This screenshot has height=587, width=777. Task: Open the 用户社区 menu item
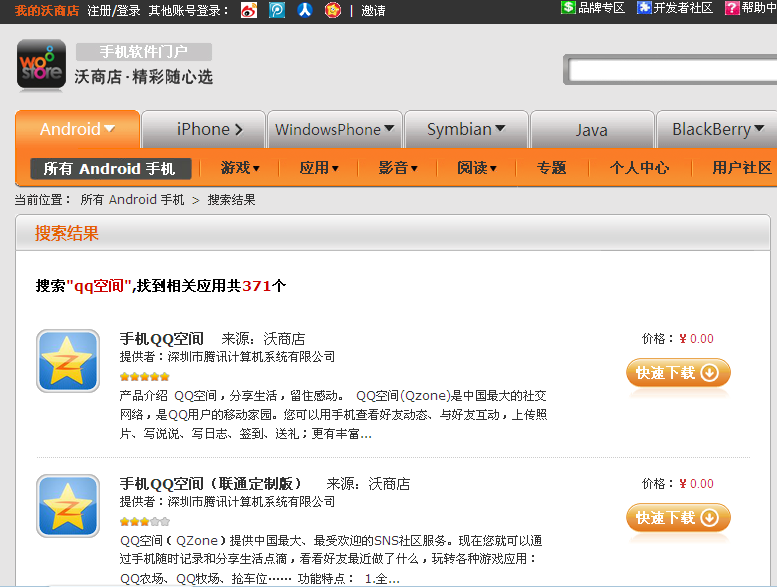click(x=742, y=168)
